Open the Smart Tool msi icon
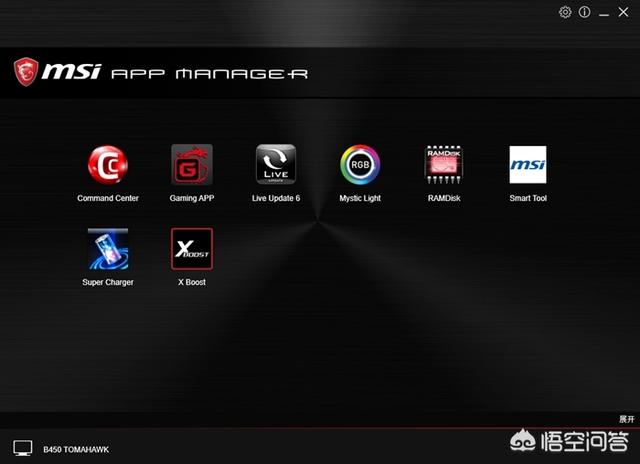 click(x=528, y=164)
